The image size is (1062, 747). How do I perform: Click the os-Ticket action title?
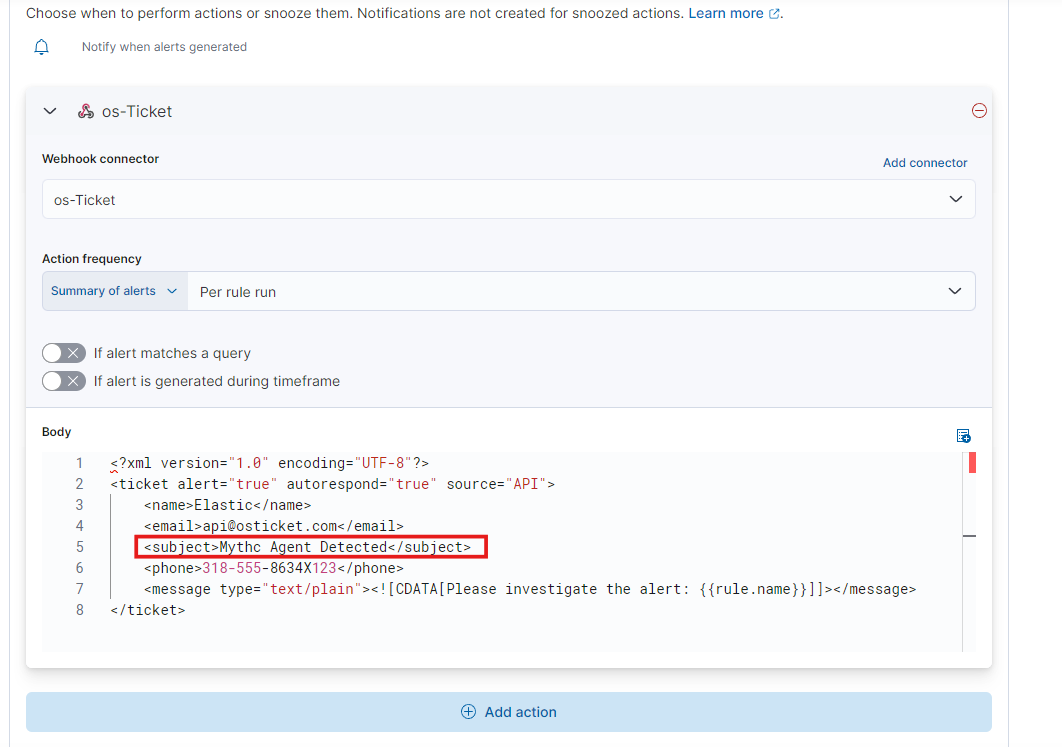point(137,111)
